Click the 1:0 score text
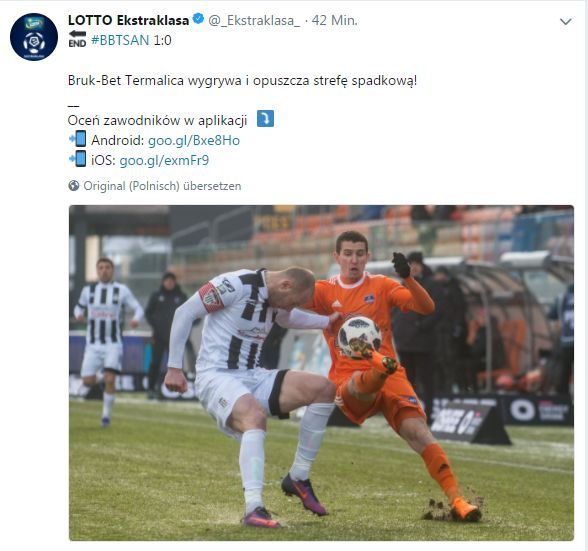The height and width of the screenshot is (551, 588). tap(162, 40)
